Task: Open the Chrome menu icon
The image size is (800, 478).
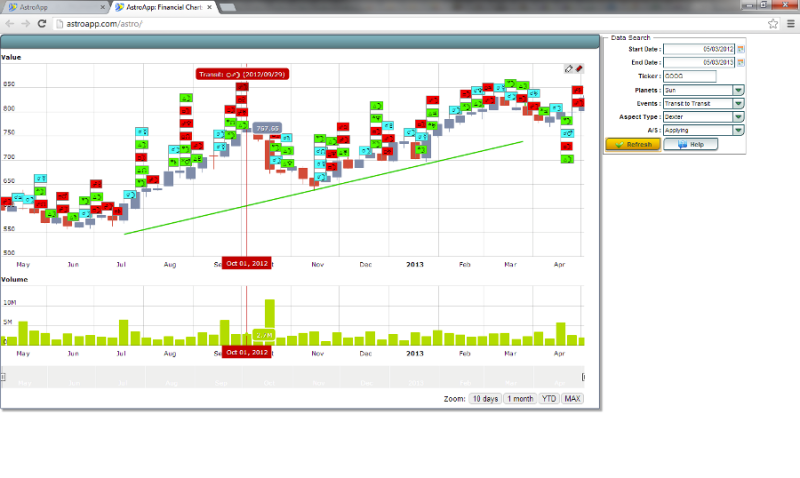Action: pyautogui.click(x=790, y=23)
